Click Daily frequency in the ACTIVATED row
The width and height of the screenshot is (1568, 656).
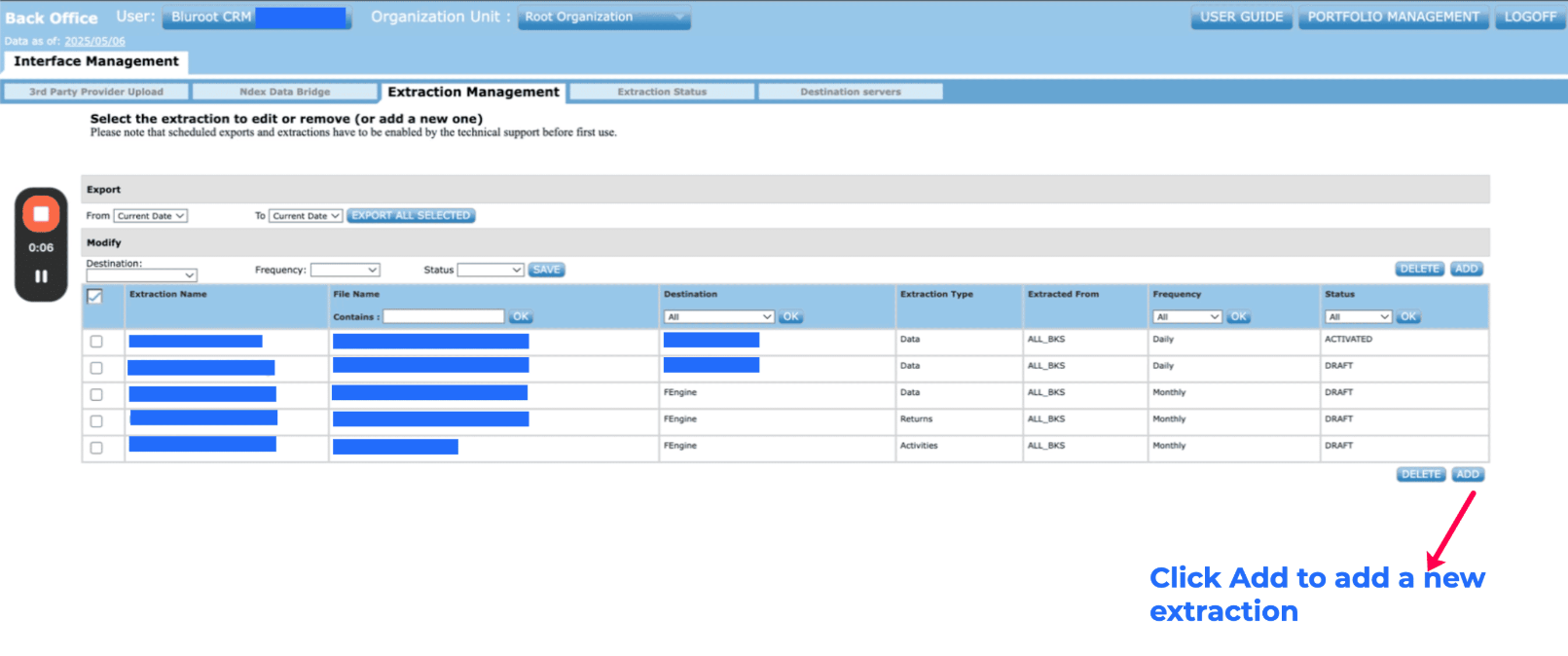coord(1163,340)
